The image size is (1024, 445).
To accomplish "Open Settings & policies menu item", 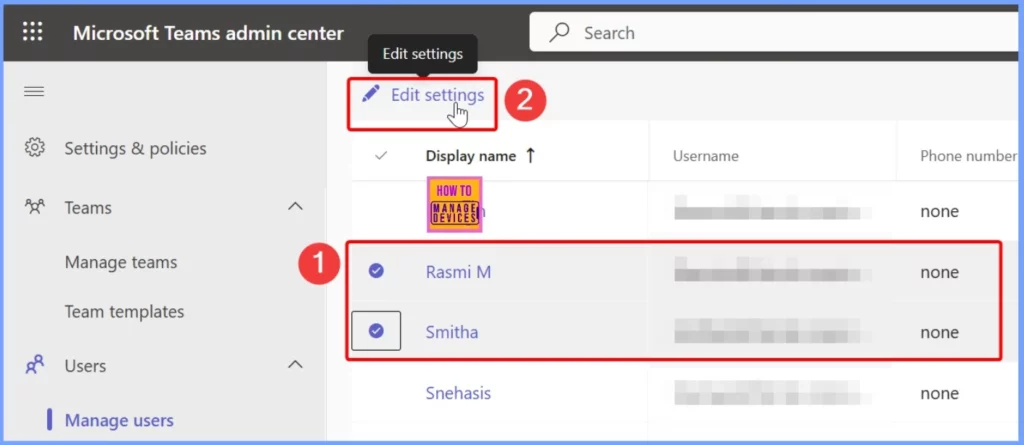I will [135, 148].
